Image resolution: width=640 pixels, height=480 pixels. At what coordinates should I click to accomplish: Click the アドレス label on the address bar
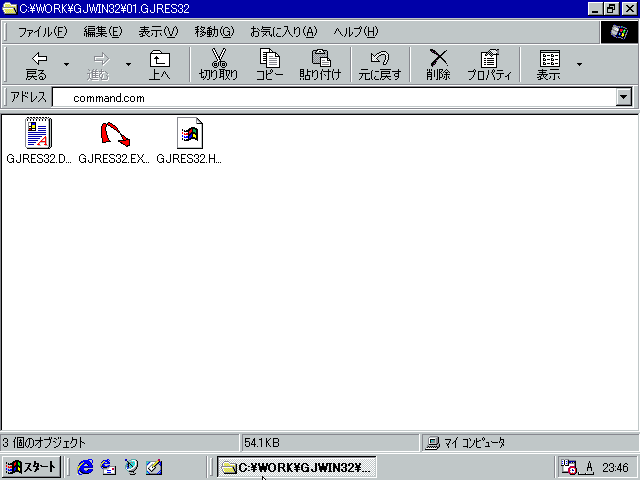[29, 97]
